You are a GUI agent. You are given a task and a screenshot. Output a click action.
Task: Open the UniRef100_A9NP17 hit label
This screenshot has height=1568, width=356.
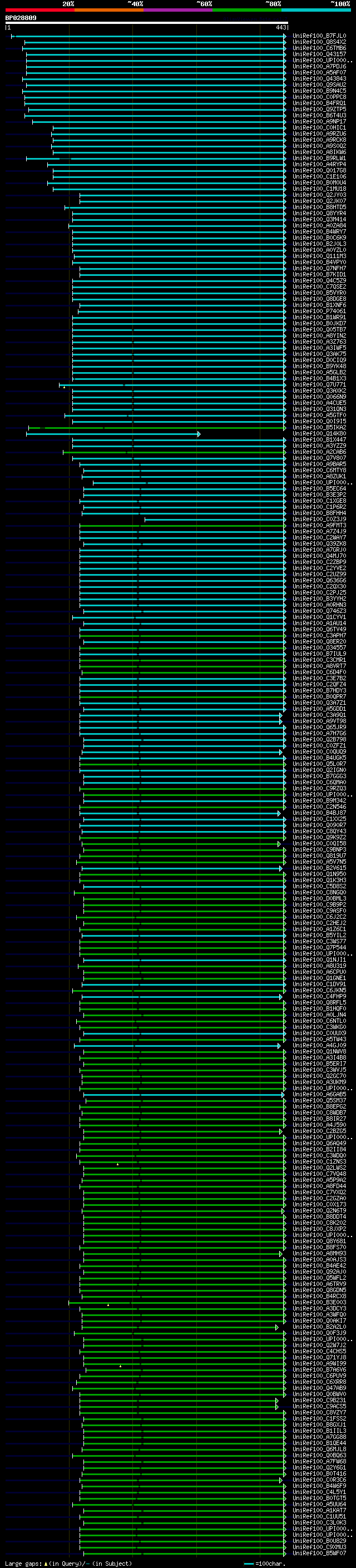tap(319, 122)
